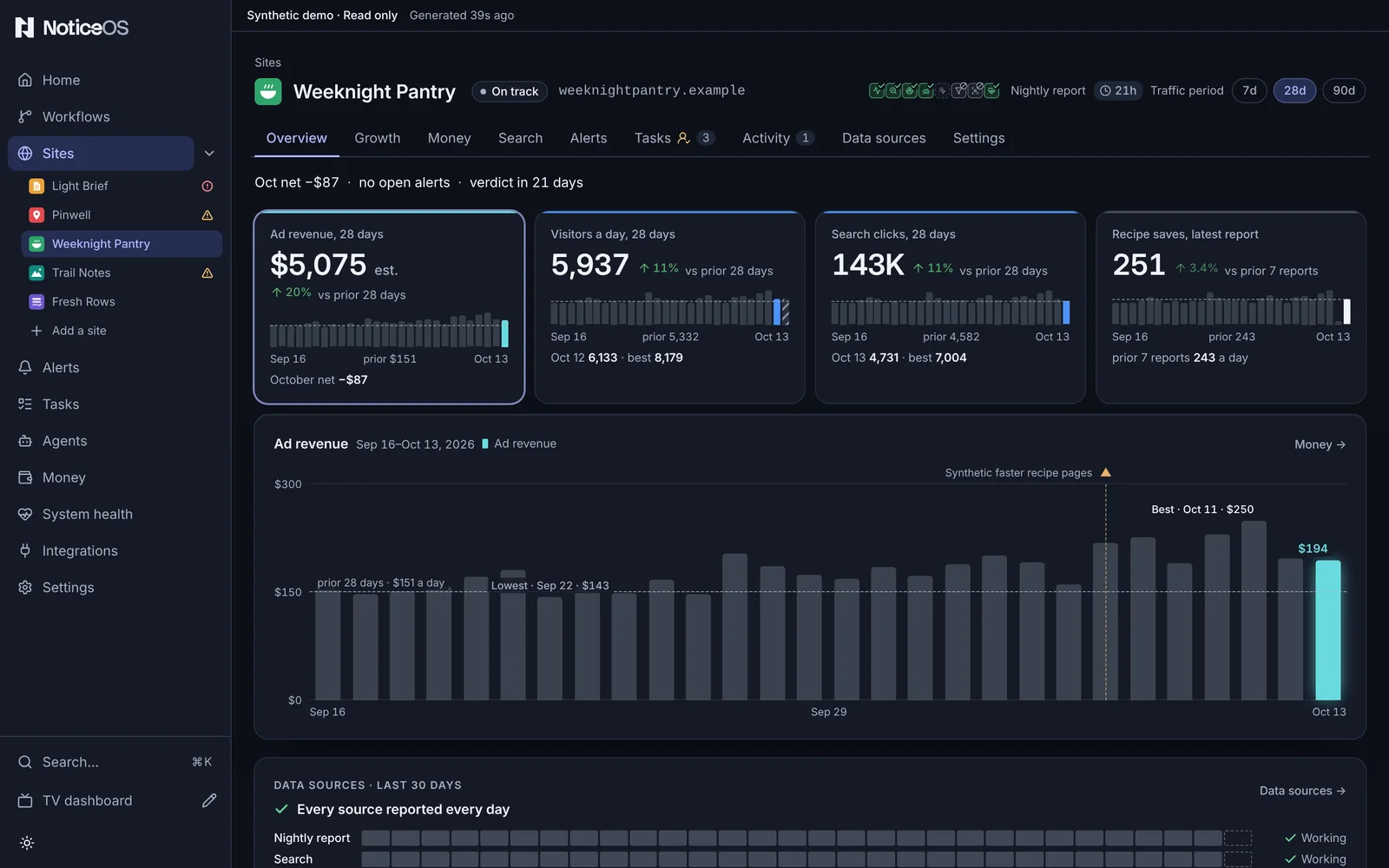This screenshot has width=1389, height=868.
Task: Select the 7d traffic period
Action: 1249,90
